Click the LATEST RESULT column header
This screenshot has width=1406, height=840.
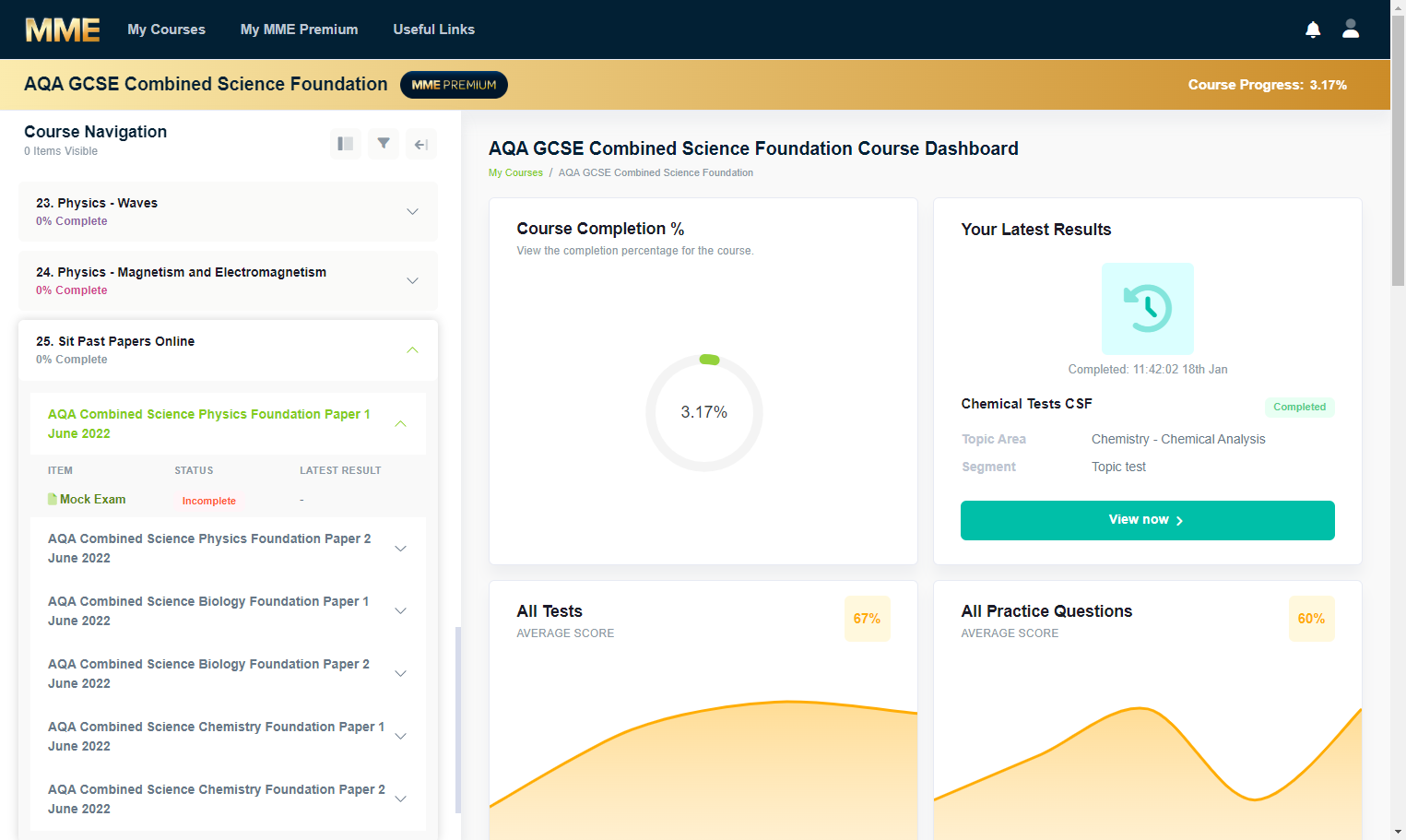tap(340, 470)
